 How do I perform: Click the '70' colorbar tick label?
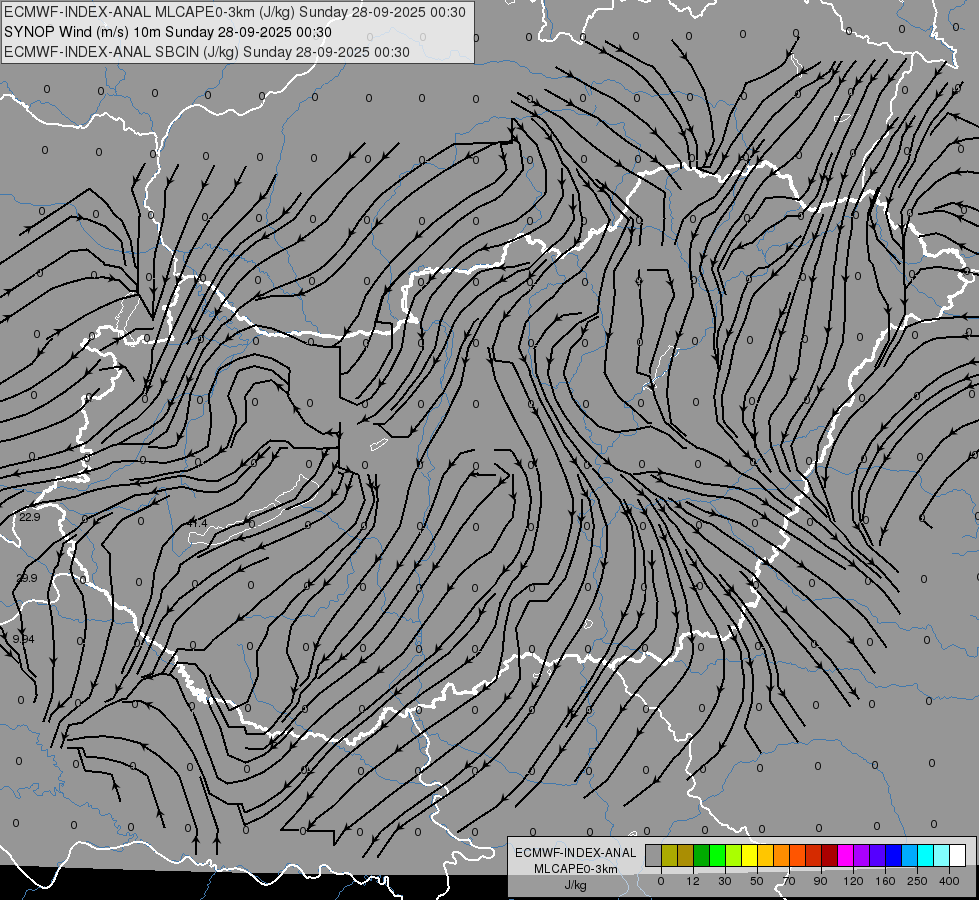(x=789, y=881)
